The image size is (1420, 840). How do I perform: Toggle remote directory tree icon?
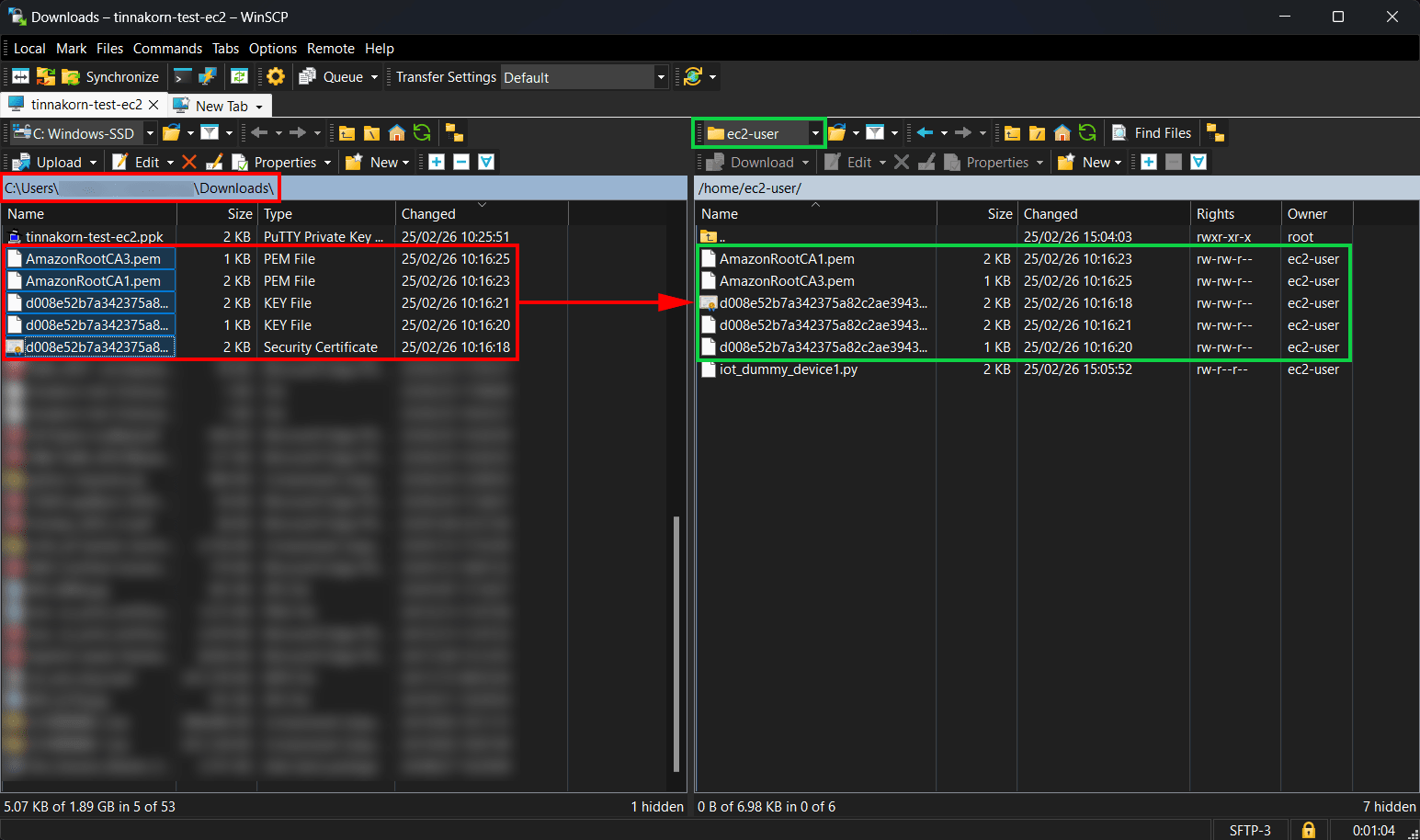1215,133
